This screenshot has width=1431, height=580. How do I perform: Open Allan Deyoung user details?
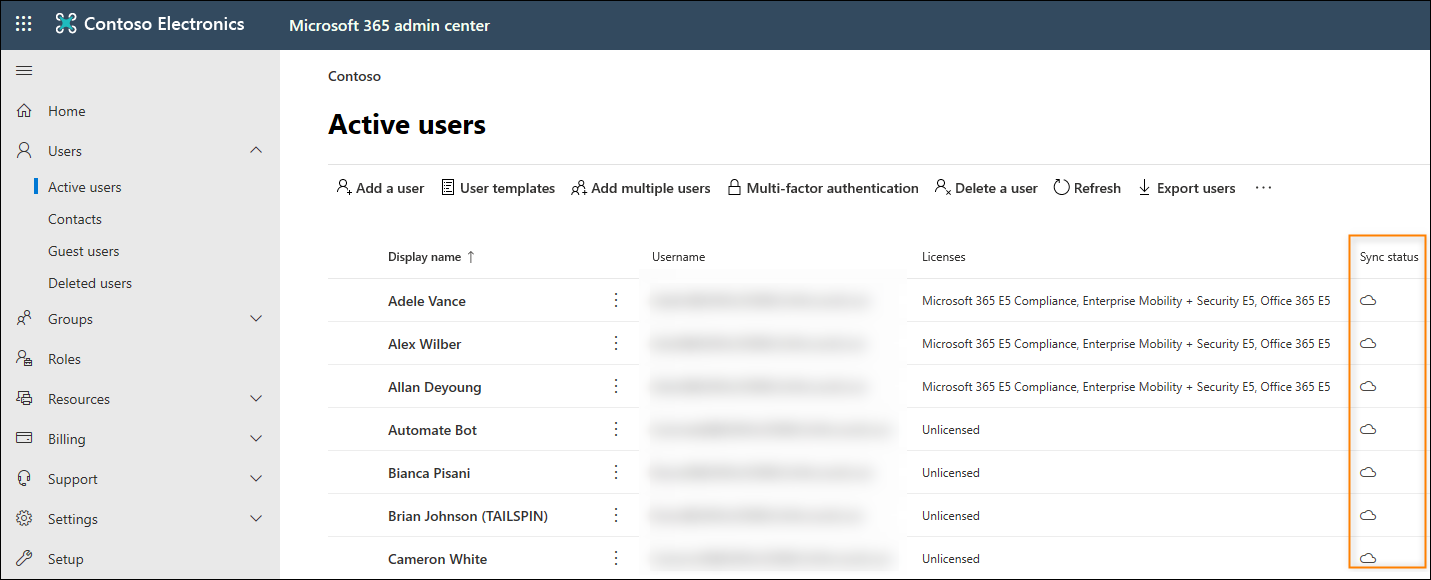[435, 387]
